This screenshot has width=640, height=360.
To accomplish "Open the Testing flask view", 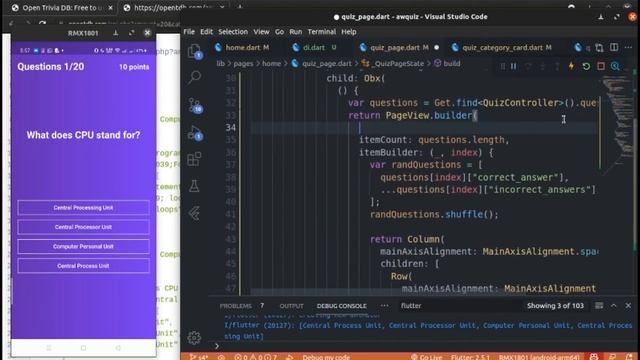I will tap(194, 186).
